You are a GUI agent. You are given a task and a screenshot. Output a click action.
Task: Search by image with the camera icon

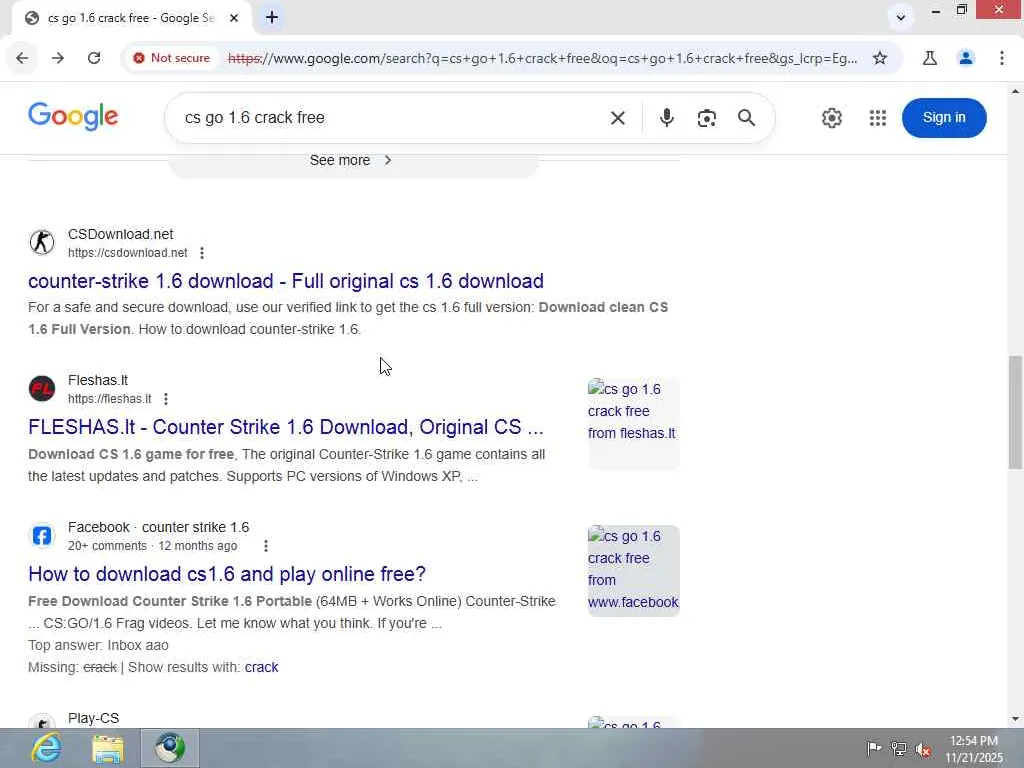click(706, 118)
